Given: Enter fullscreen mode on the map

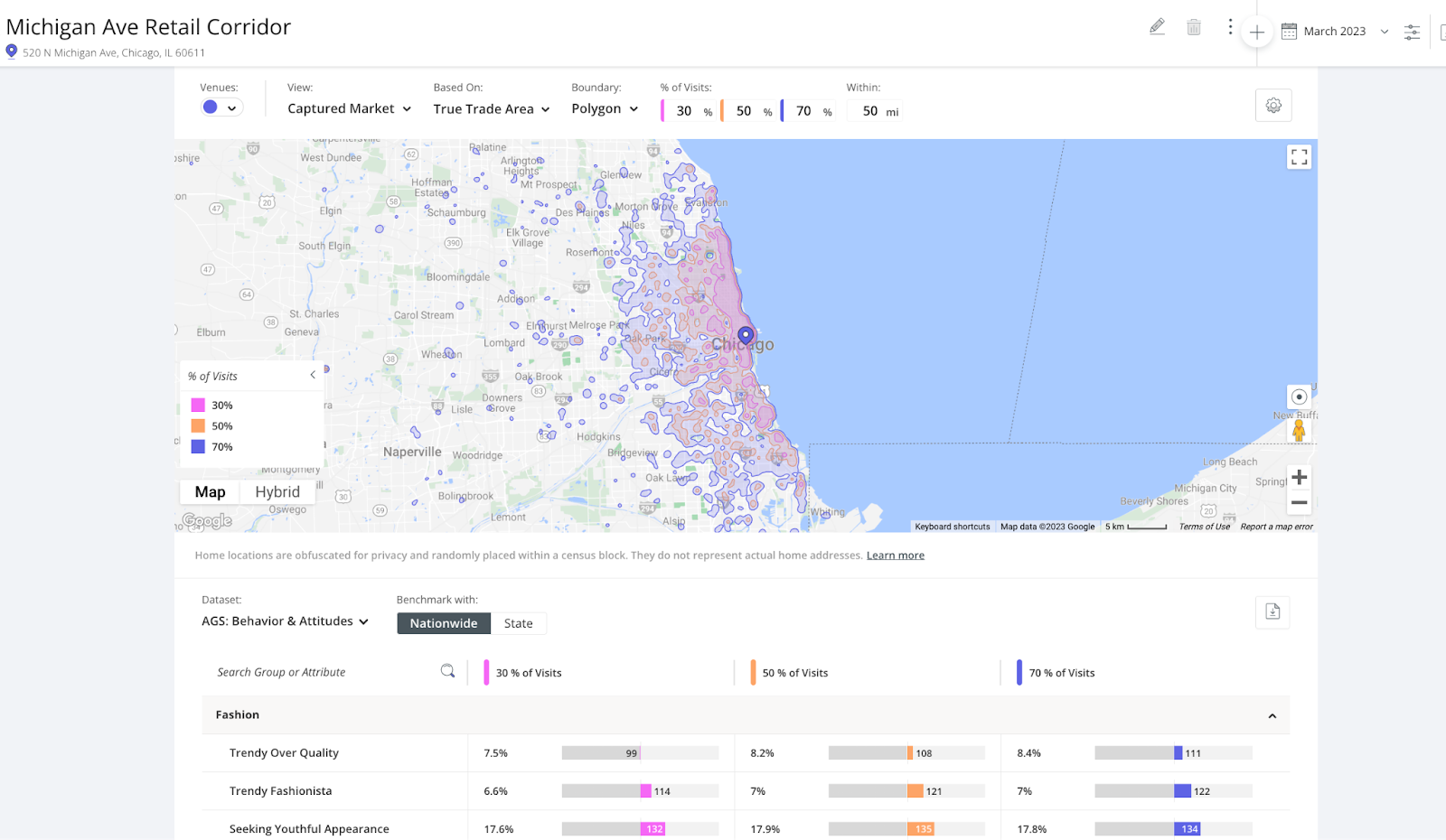Looking at the screenshot, I should point(1299,156).
